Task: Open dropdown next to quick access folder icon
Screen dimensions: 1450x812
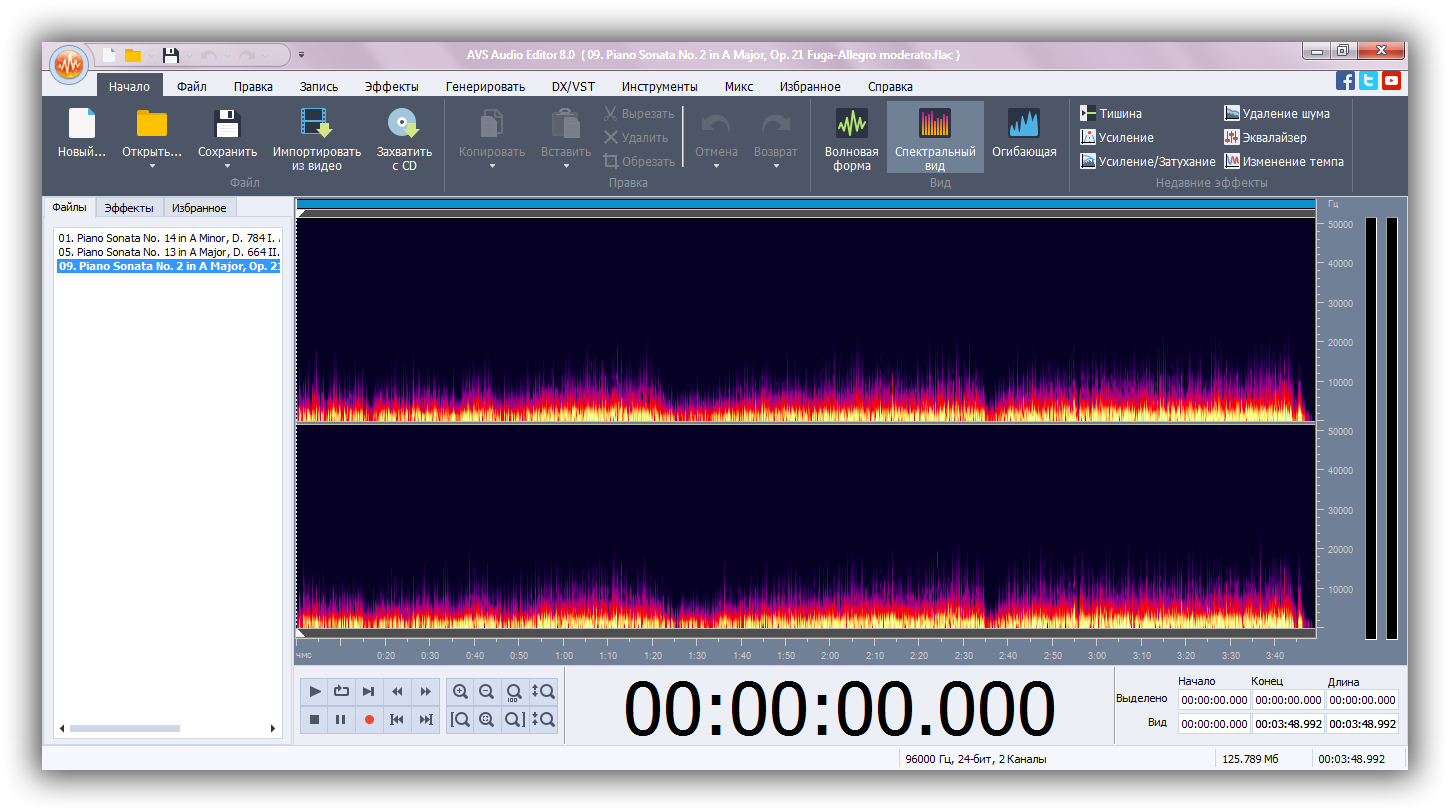Action: (x=150, y=56)
